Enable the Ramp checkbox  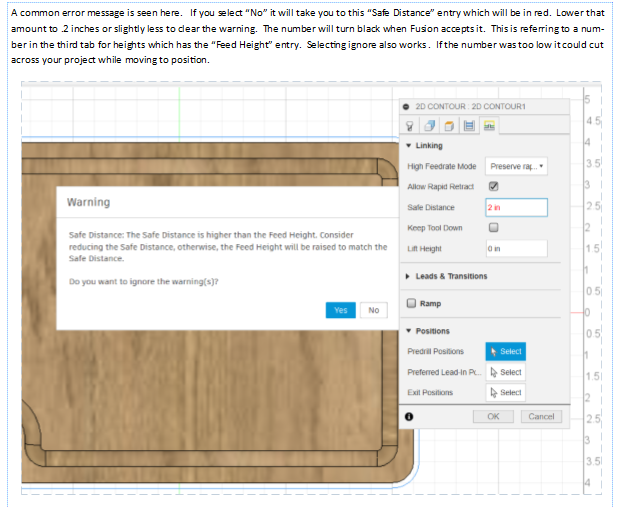pyautogui.click(x=411, y=303)
